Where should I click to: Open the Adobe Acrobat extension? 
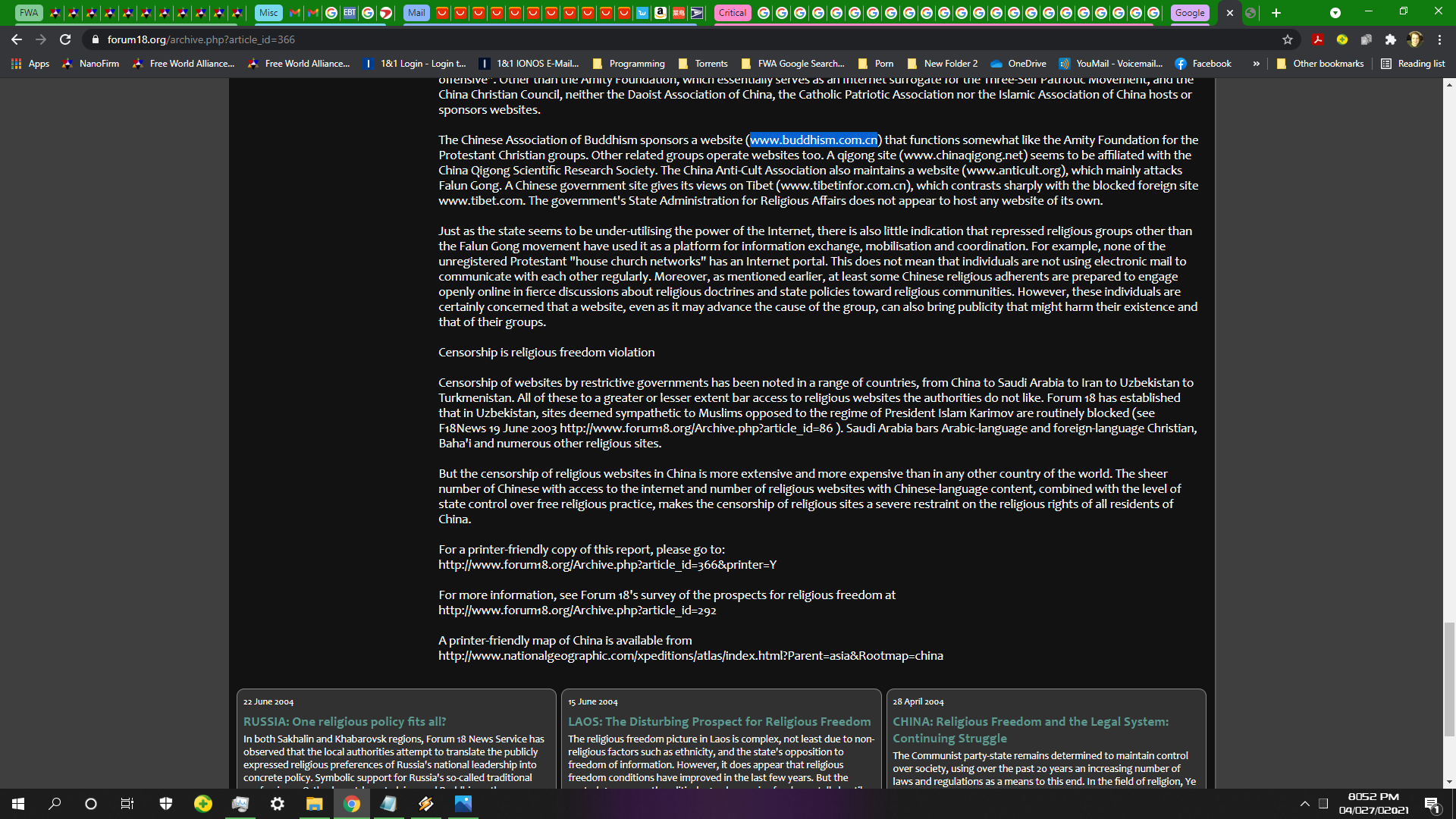pyautogui.click(x=1318, y=39)
